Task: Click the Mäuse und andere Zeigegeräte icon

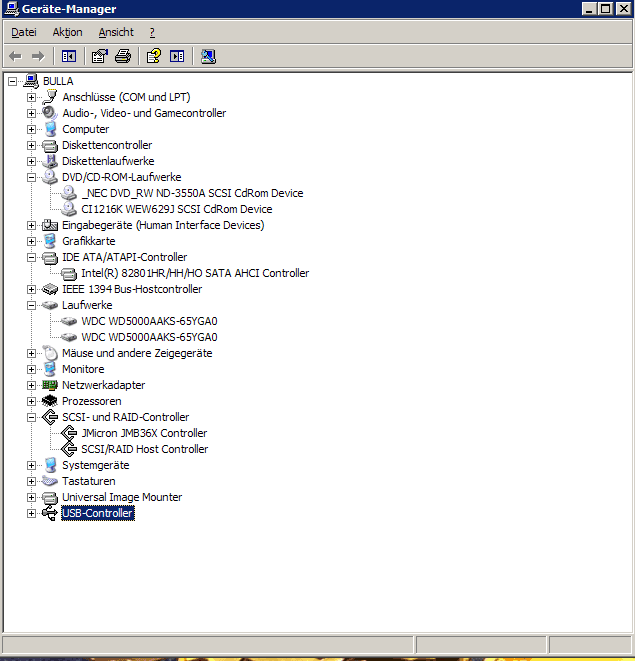Action: (x=50, y=353)
